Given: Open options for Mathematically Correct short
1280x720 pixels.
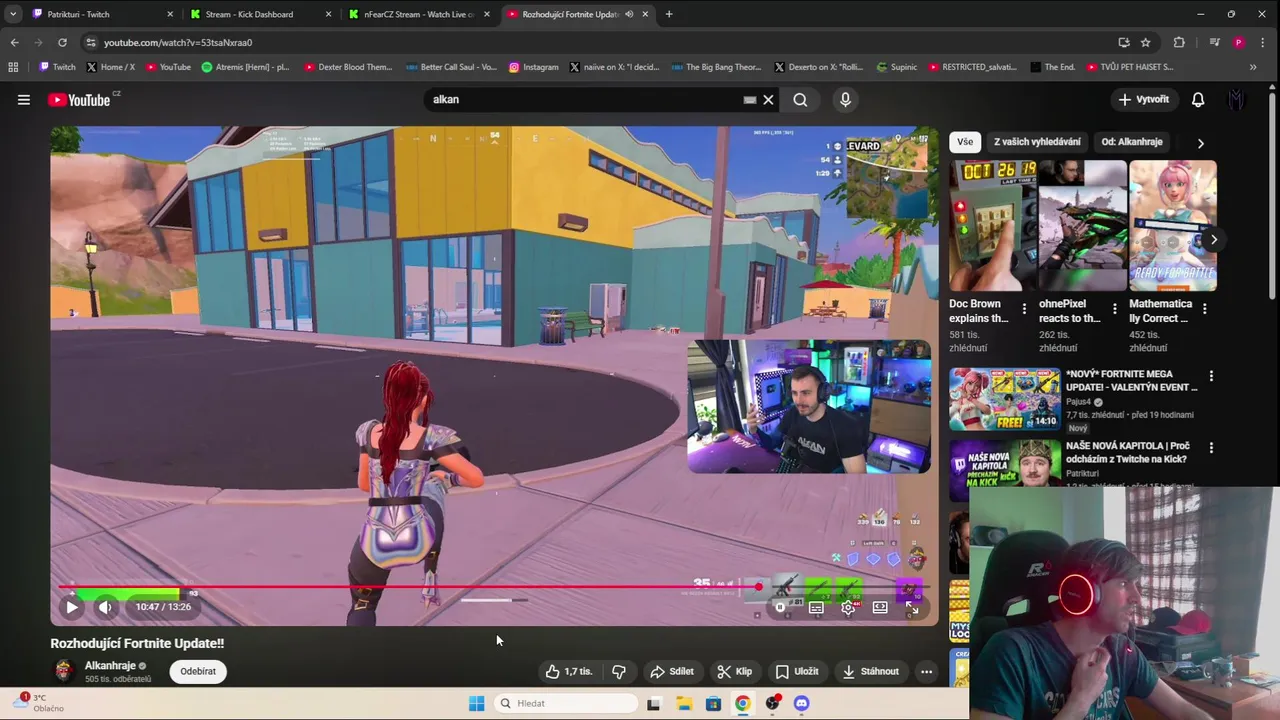Looking at the screenshot, I should (x=1204, y=309).
